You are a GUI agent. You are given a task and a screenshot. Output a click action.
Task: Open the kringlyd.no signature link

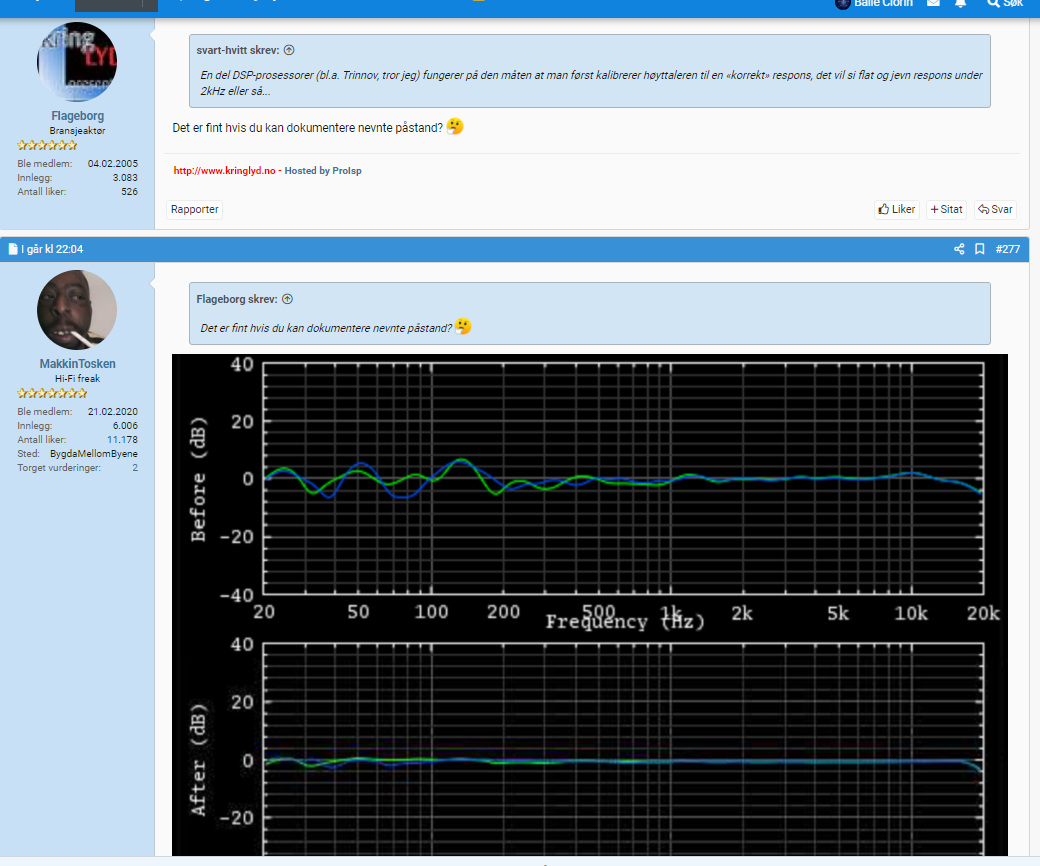224,171
